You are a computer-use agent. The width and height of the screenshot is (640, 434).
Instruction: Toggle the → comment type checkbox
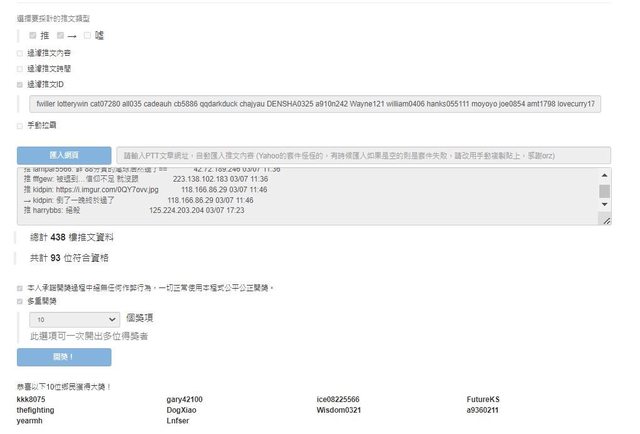[60, 36]
